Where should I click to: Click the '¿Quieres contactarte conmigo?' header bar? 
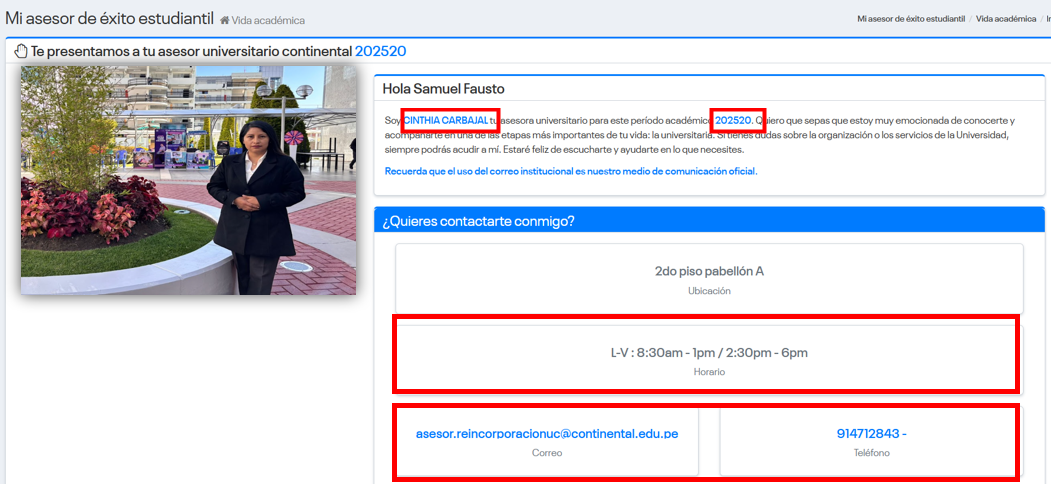tap(709, 221)
